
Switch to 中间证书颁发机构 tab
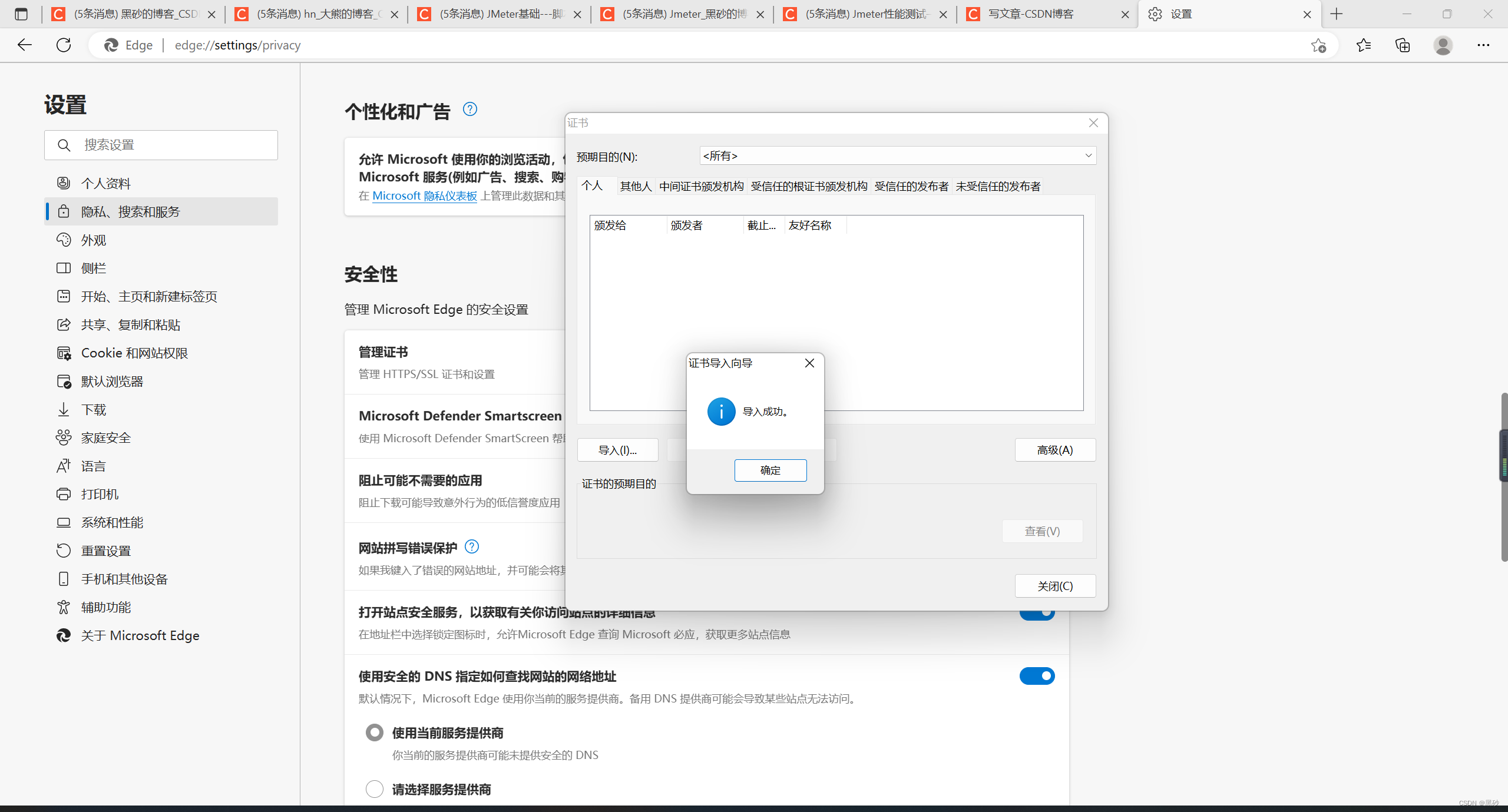click(701, 187)
